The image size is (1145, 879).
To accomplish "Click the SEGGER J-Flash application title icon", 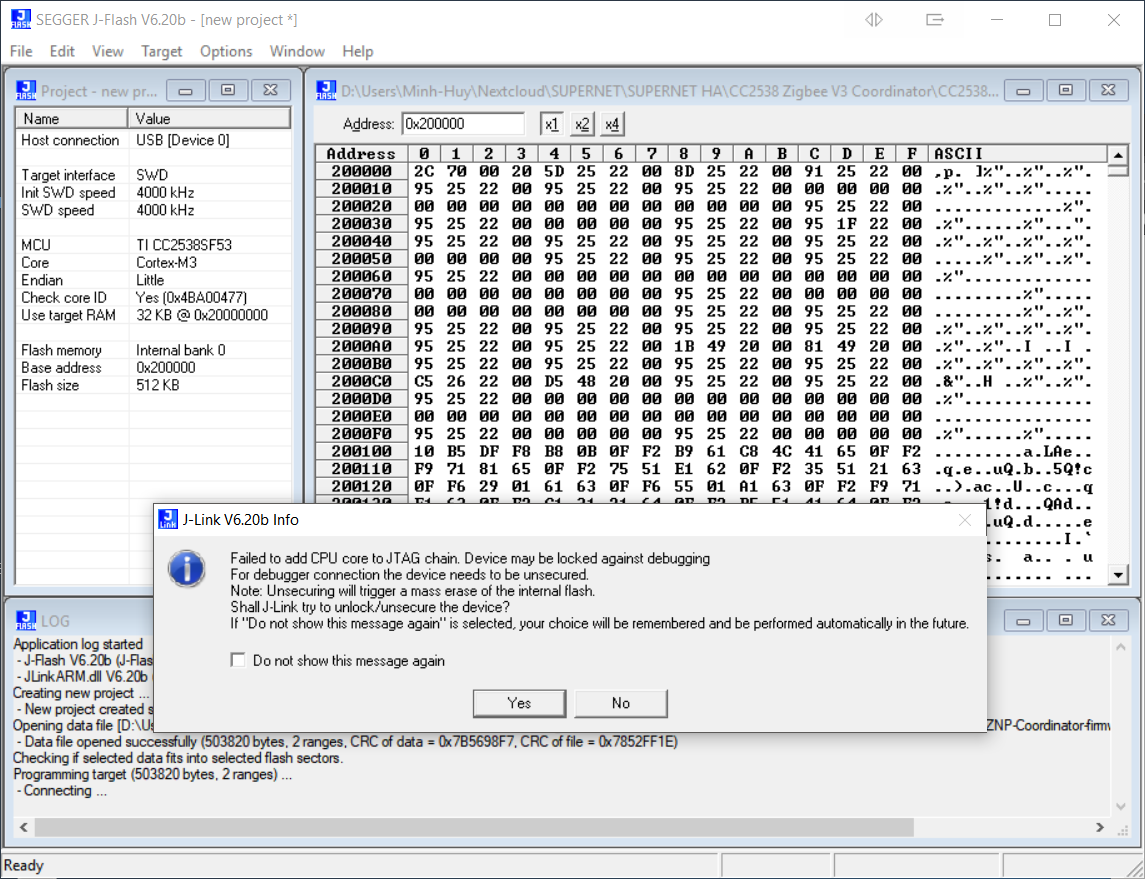I will coord(21,20).
